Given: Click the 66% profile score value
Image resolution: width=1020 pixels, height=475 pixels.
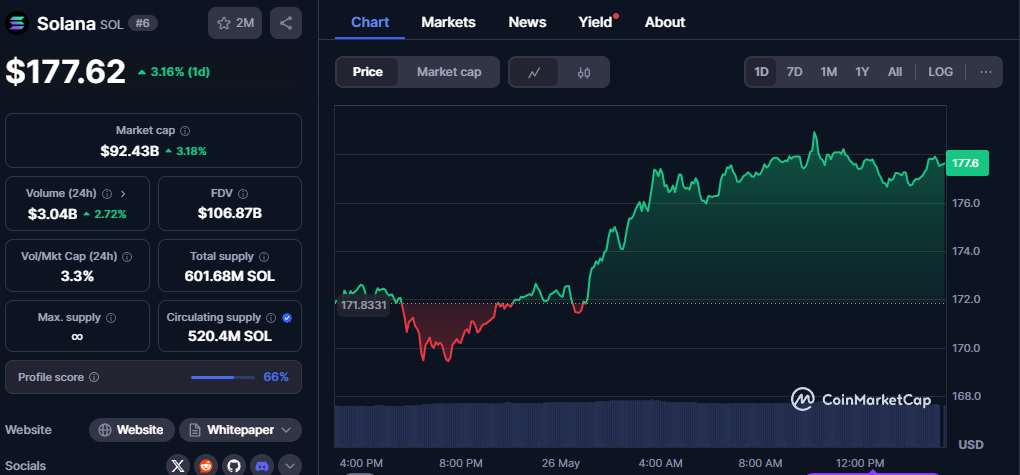Looking at the screenshot, I should click(276, 377).
